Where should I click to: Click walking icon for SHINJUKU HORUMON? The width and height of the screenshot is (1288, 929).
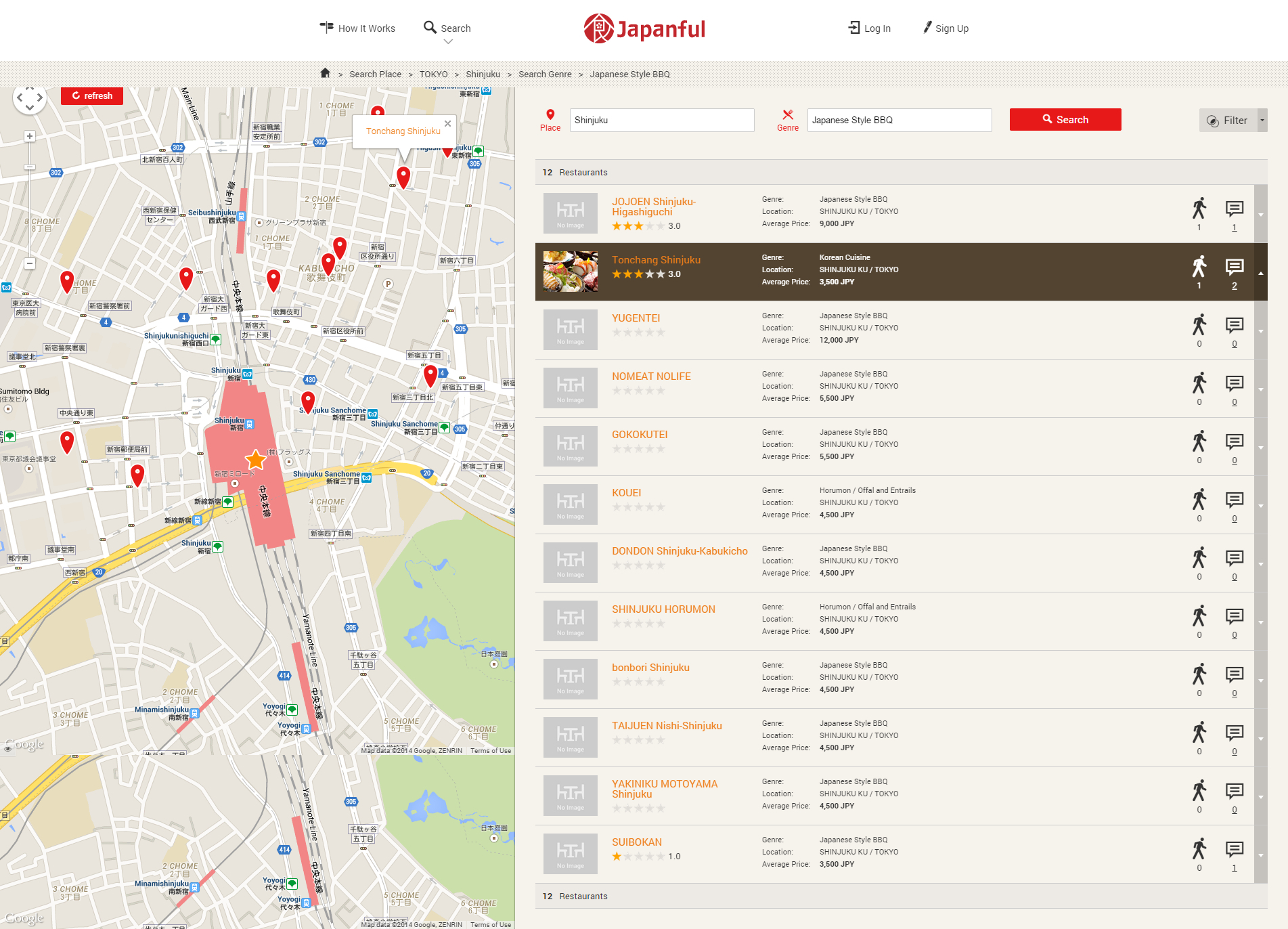1199,615
